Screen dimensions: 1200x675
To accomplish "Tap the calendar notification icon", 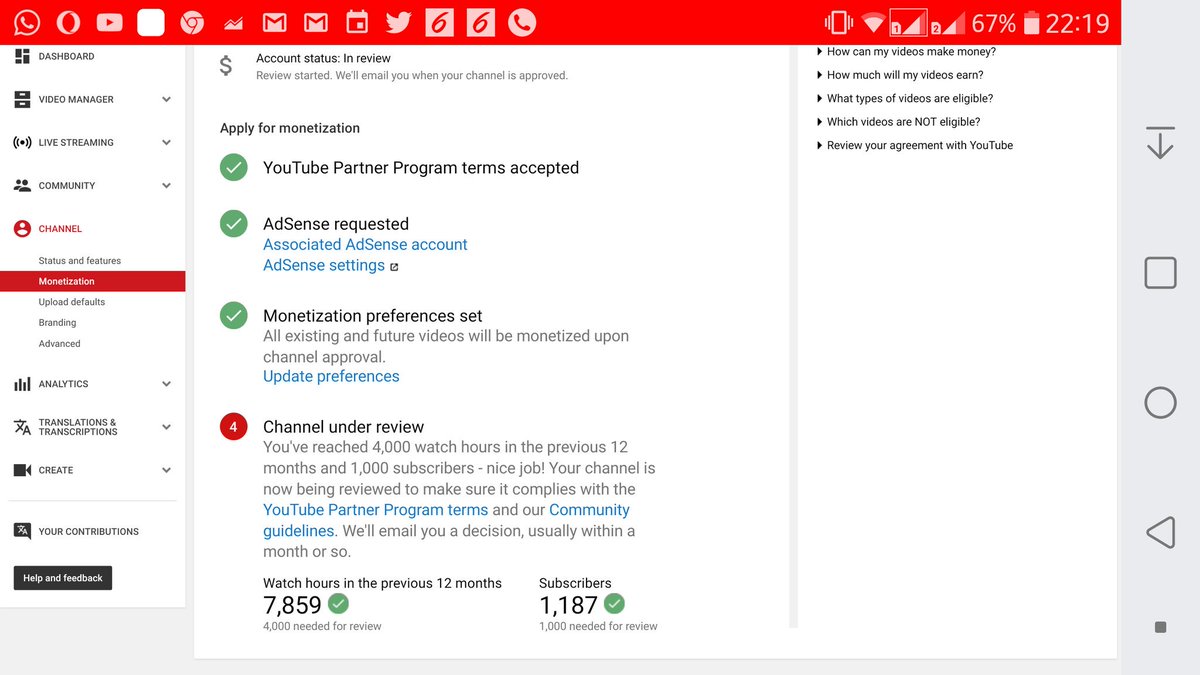I will point(356,22).
